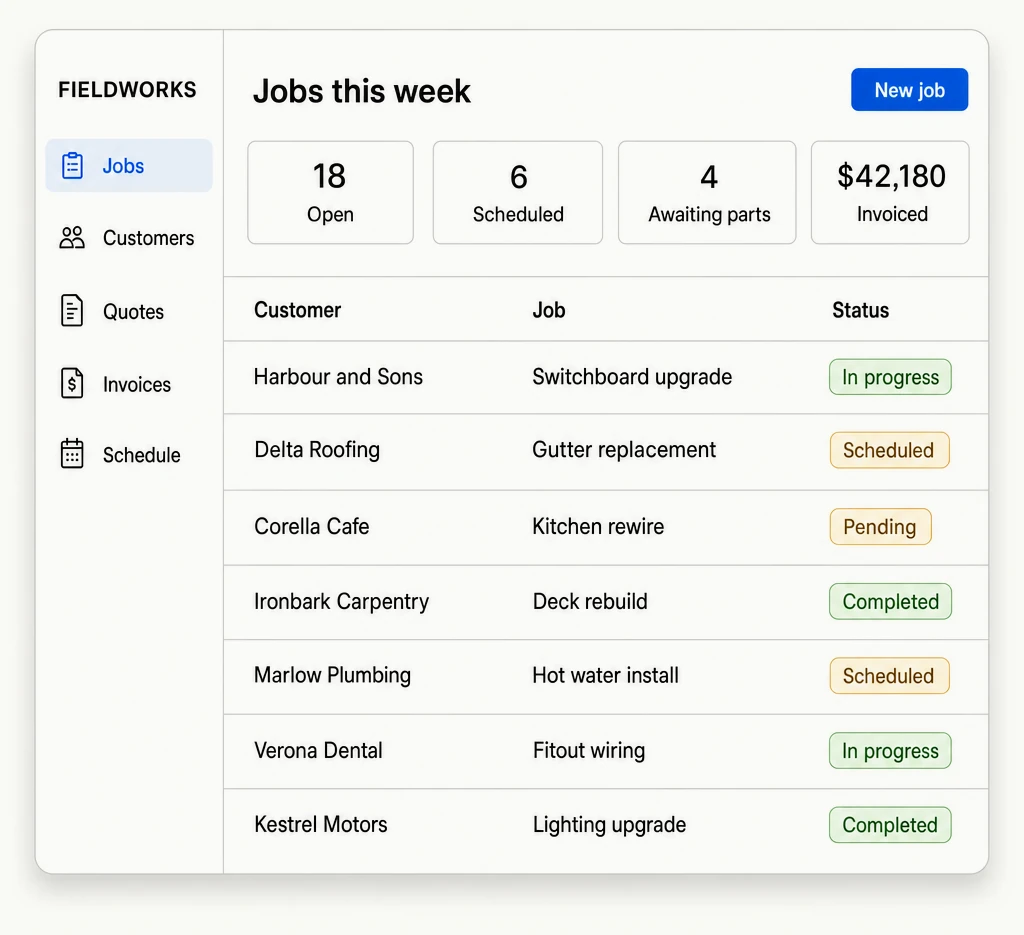Image resolution: width=1024 pixels, height=935 pixels.
Task: Click the Customer column header
Action: (297, 309)
